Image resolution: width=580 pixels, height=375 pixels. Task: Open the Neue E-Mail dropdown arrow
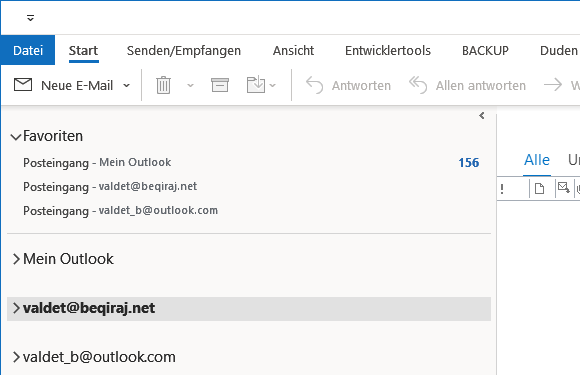click(x=127, y=86)
